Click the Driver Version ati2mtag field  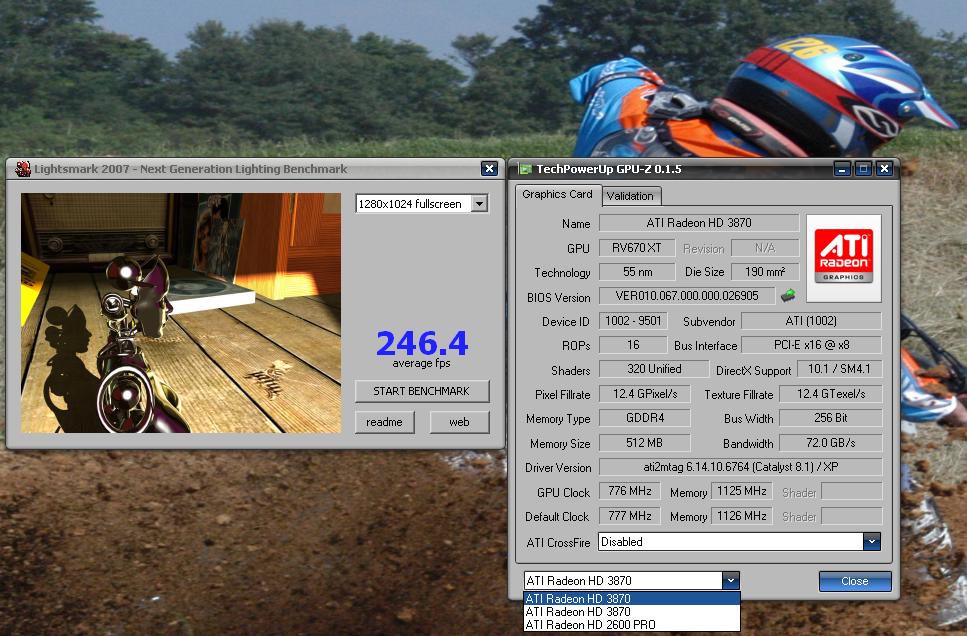[740, 467]
